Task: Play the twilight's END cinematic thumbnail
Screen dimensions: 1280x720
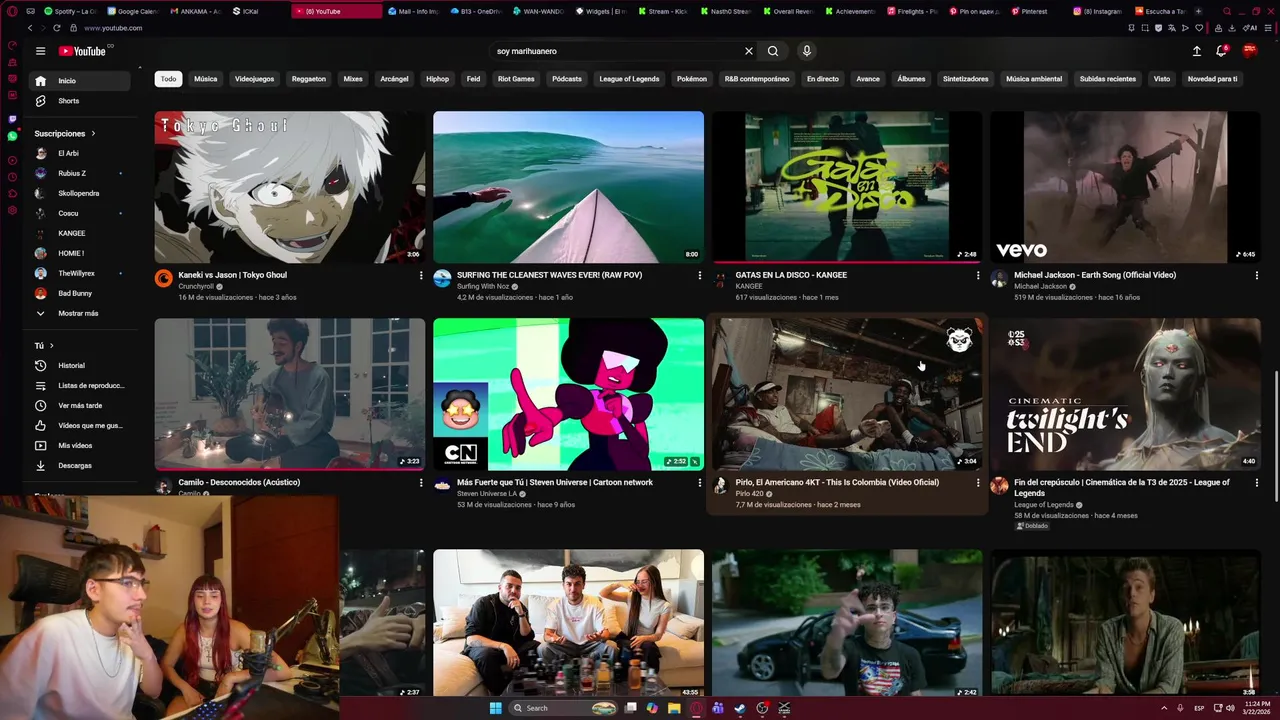Action: click(1125, 394)
